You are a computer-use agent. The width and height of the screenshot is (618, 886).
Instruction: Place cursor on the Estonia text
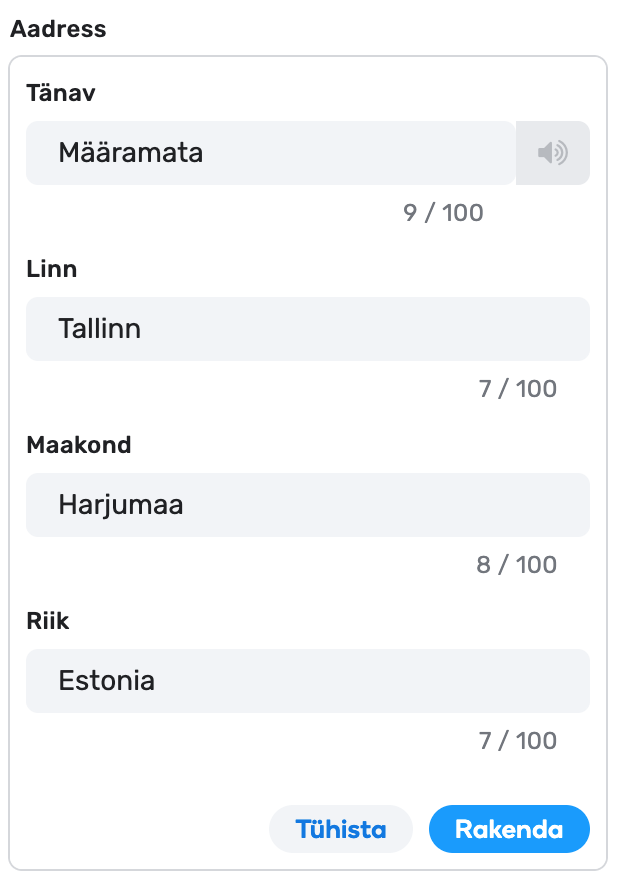[107, 681]
